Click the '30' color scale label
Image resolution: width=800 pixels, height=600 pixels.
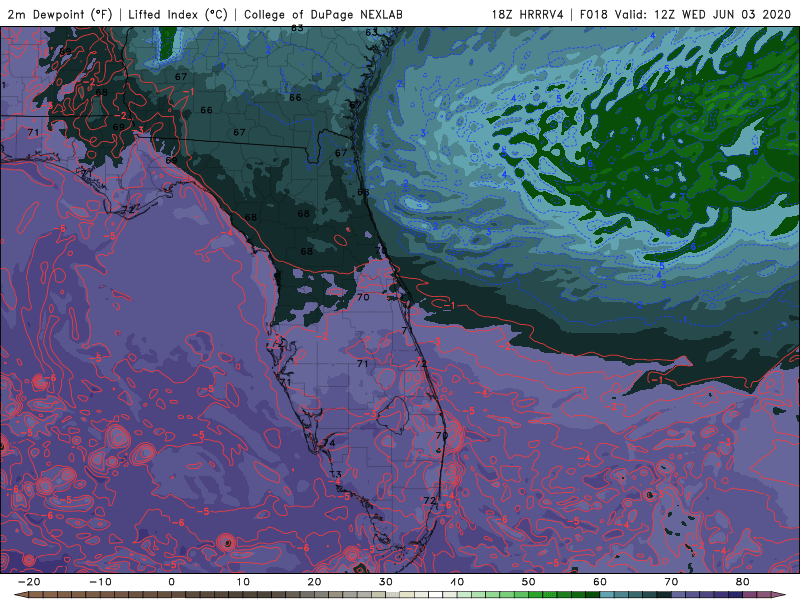(x=386, y=582)
